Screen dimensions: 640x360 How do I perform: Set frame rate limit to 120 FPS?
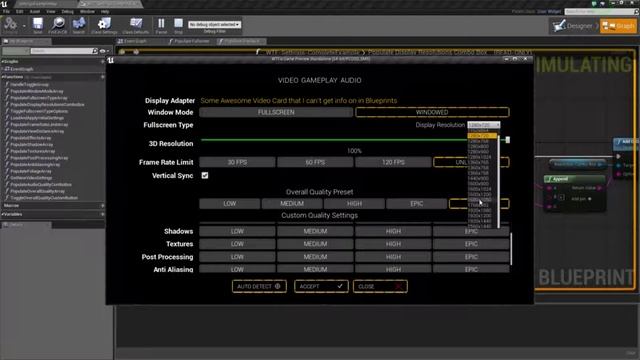tap(393, 162)
